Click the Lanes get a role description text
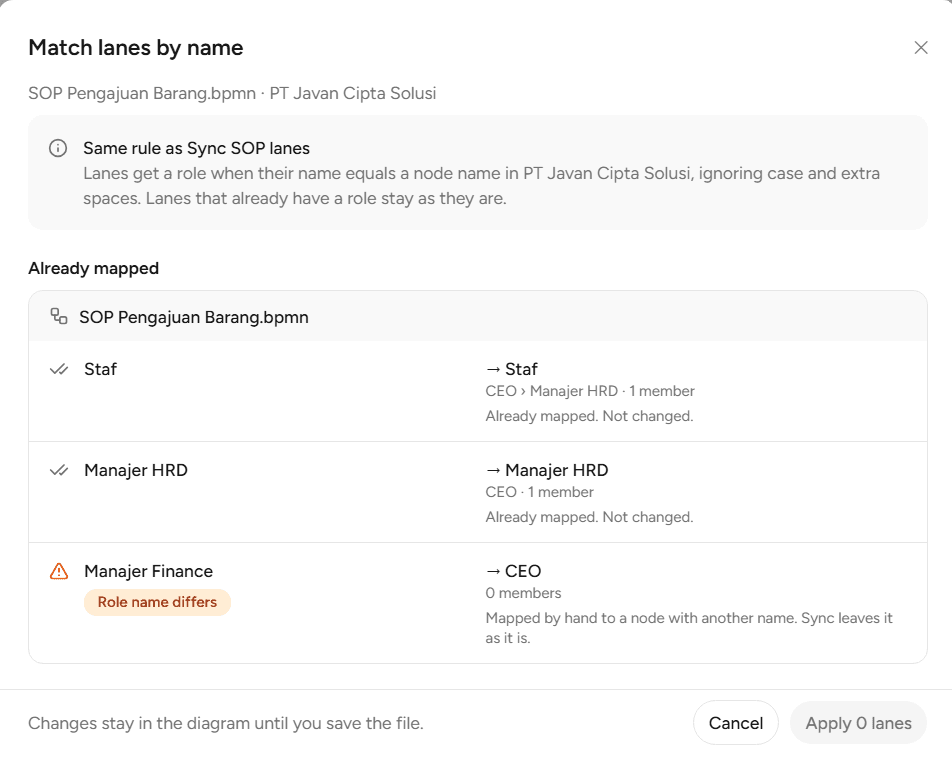 tap(481, 186)
